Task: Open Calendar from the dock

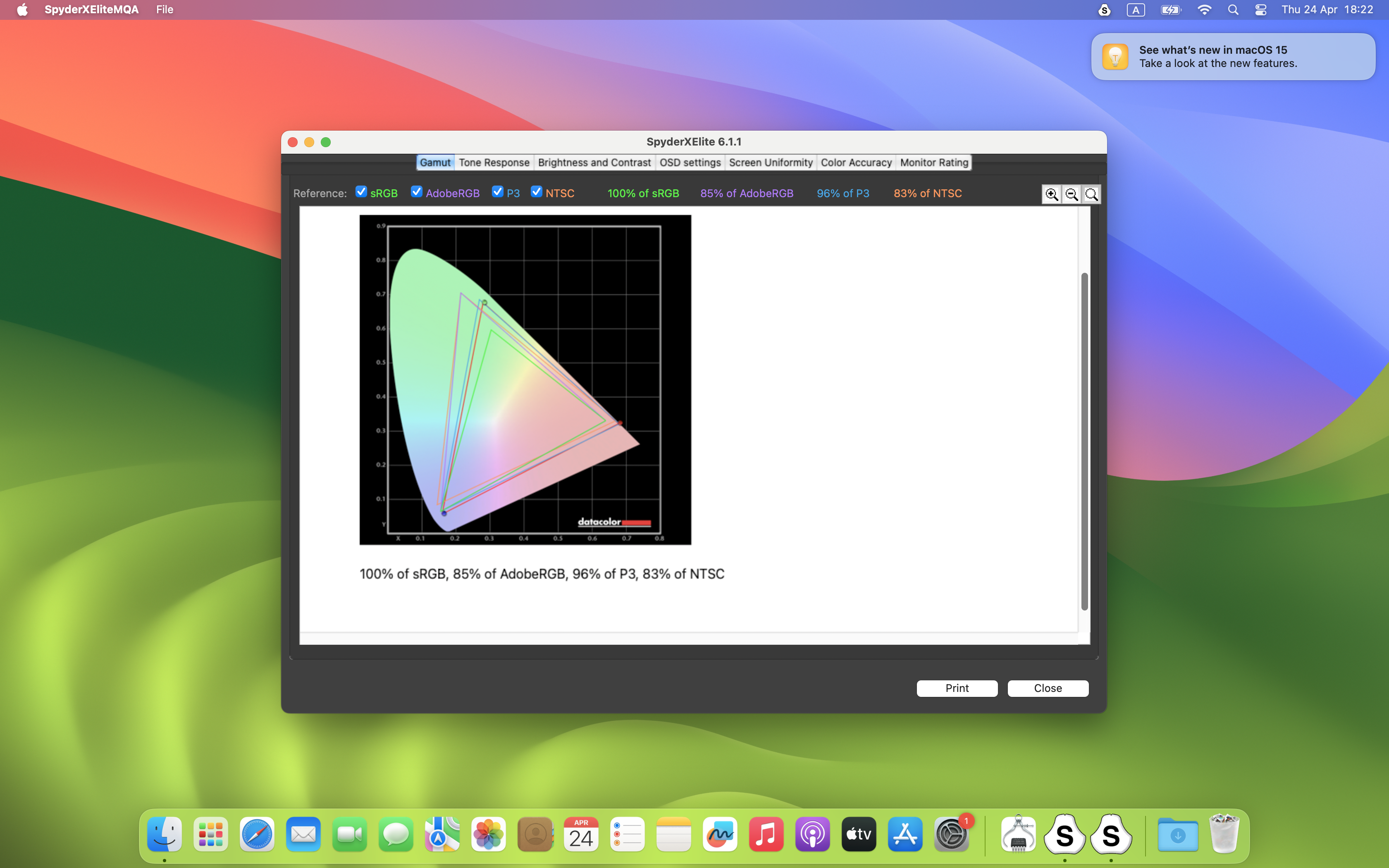Action: [x=581, y=834]
